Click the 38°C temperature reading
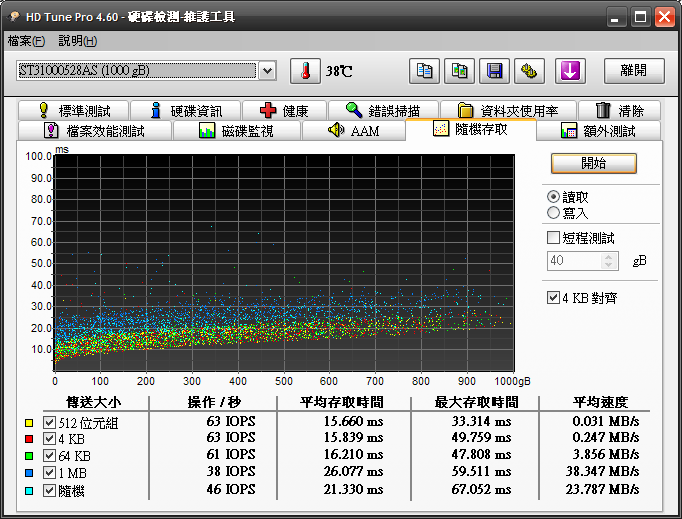The width and height of the screenshot is (682, 519). pyautogui.click(x=339, y=71)
